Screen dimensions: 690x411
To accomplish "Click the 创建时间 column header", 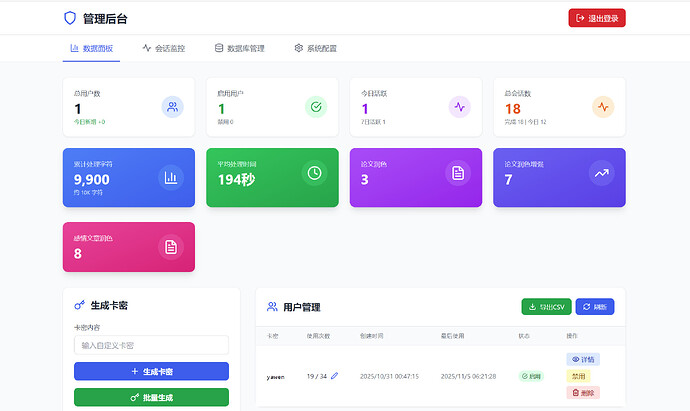I will click(371, 336).
